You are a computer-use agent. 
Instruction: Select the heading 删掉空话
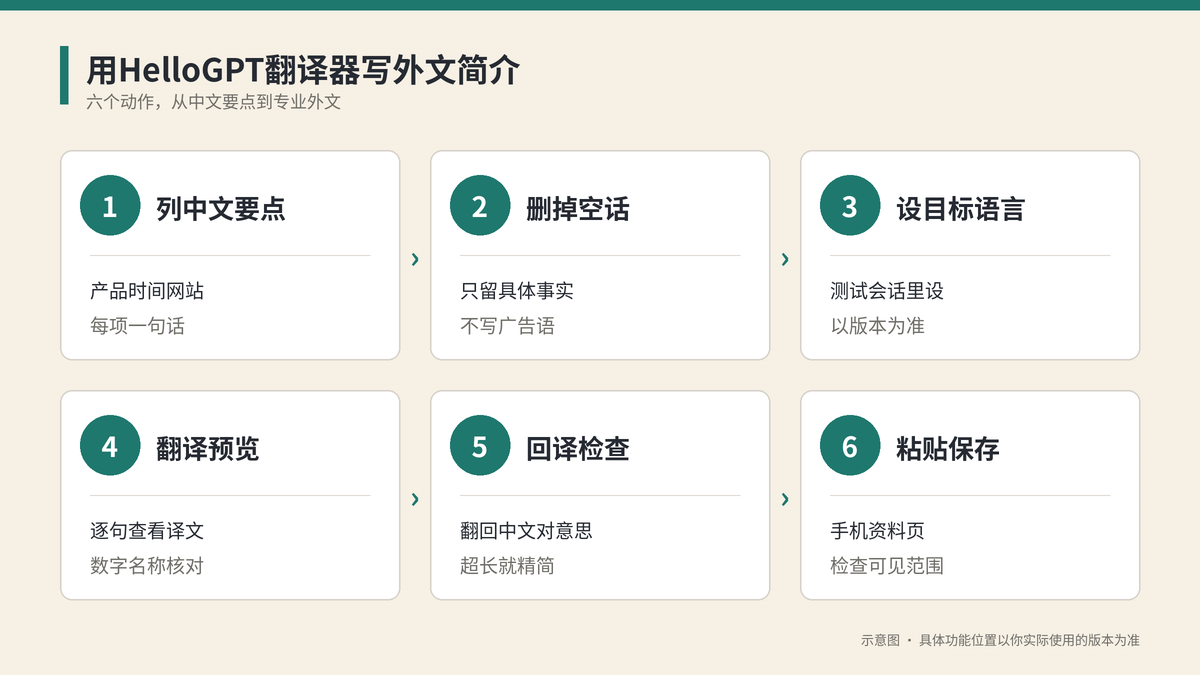pyautogui.click(x=578, y=208)
